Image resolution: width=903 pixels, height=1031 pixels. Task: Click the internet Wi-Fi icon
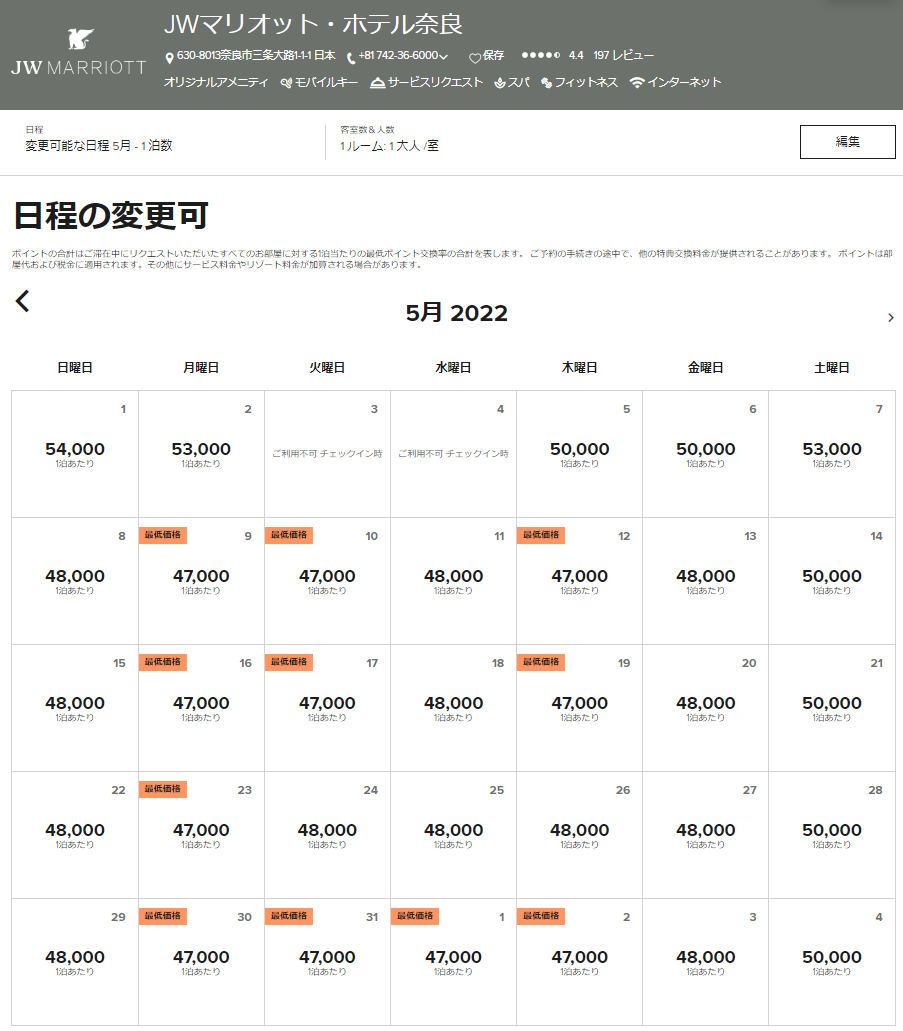(637, 83)
